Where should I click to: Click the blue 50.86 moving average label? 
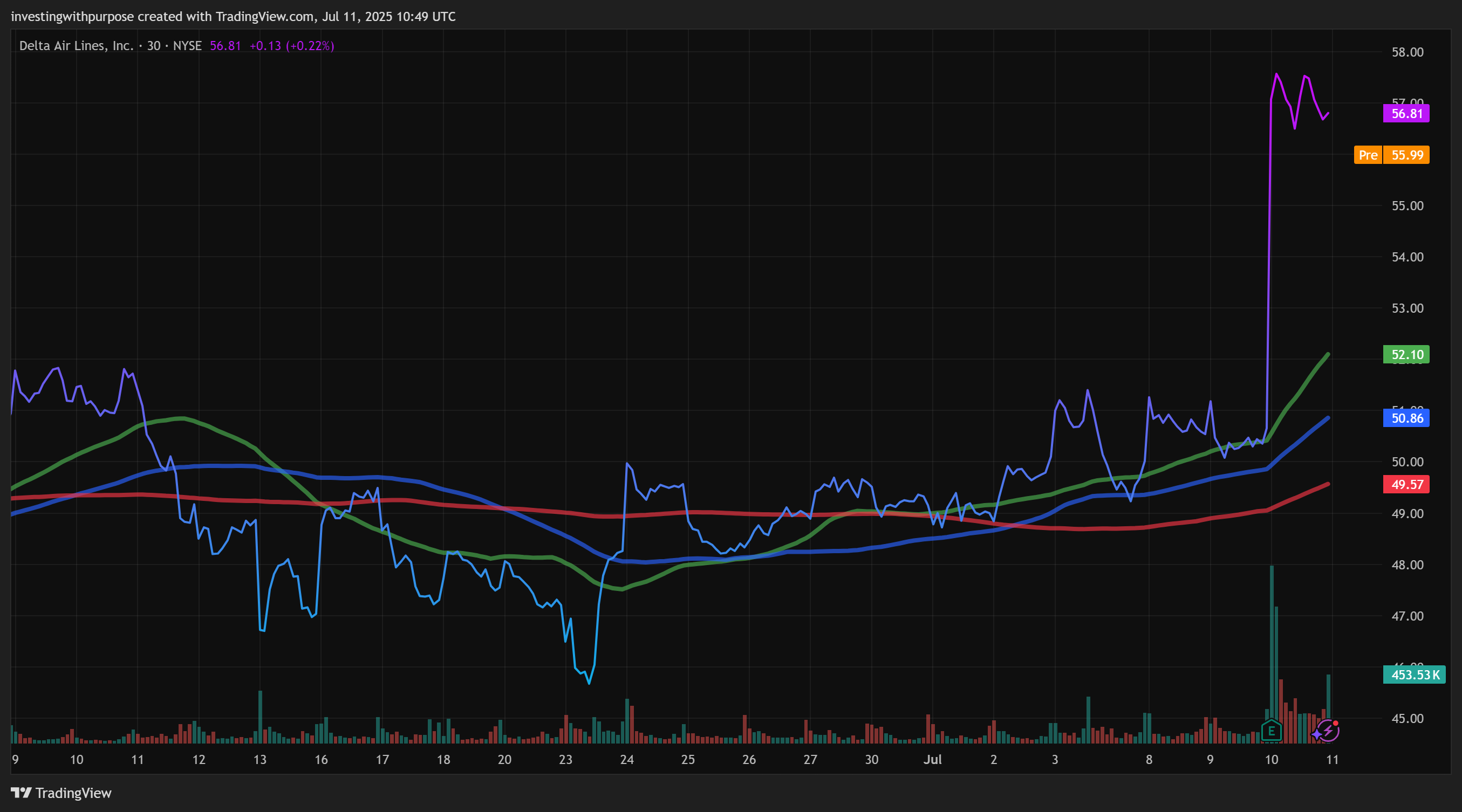(1406, 418)
